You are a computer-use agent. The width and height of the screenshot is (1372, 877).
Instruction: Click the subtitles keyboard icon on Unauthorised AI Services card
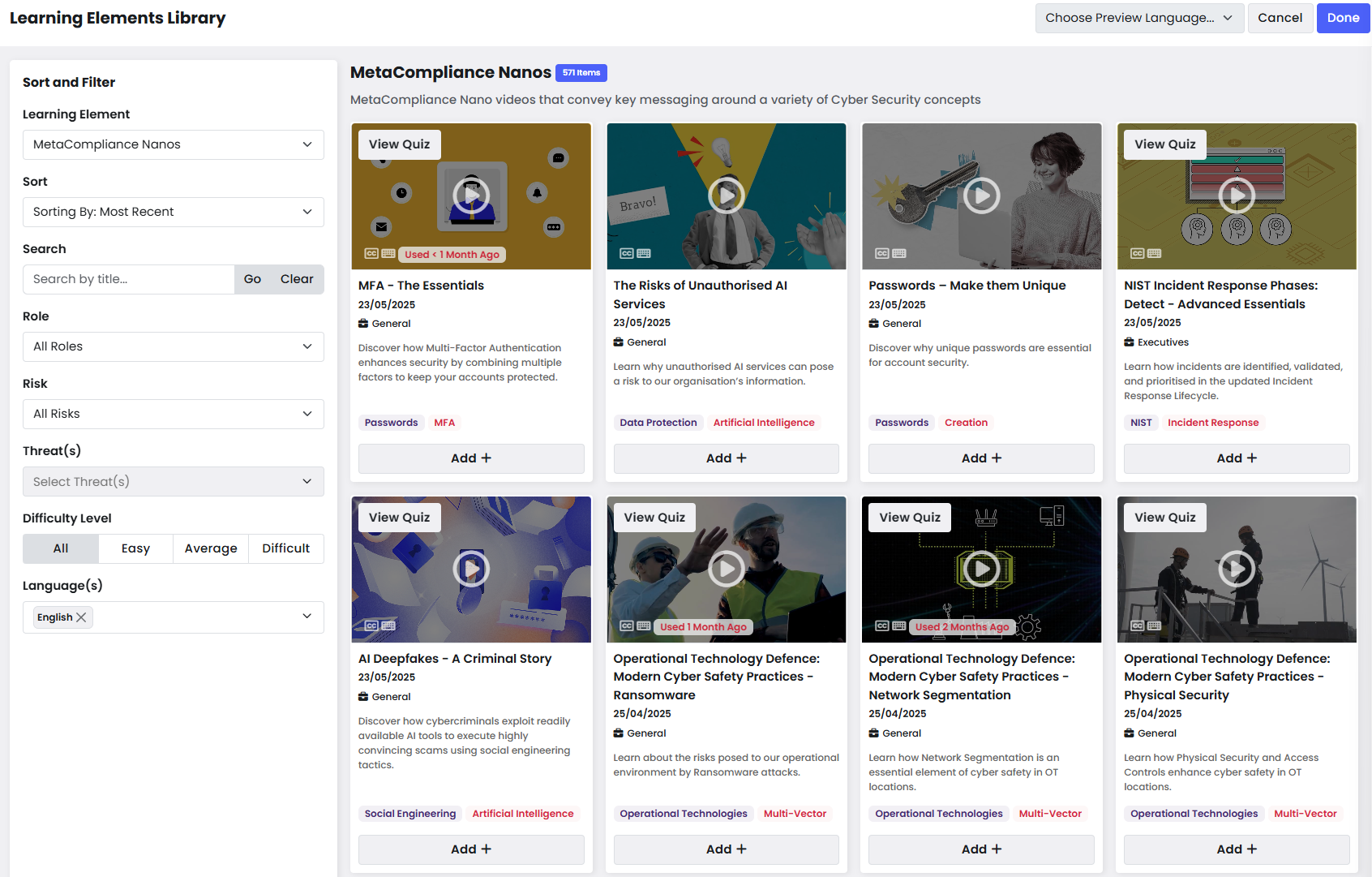pos(644,254)
